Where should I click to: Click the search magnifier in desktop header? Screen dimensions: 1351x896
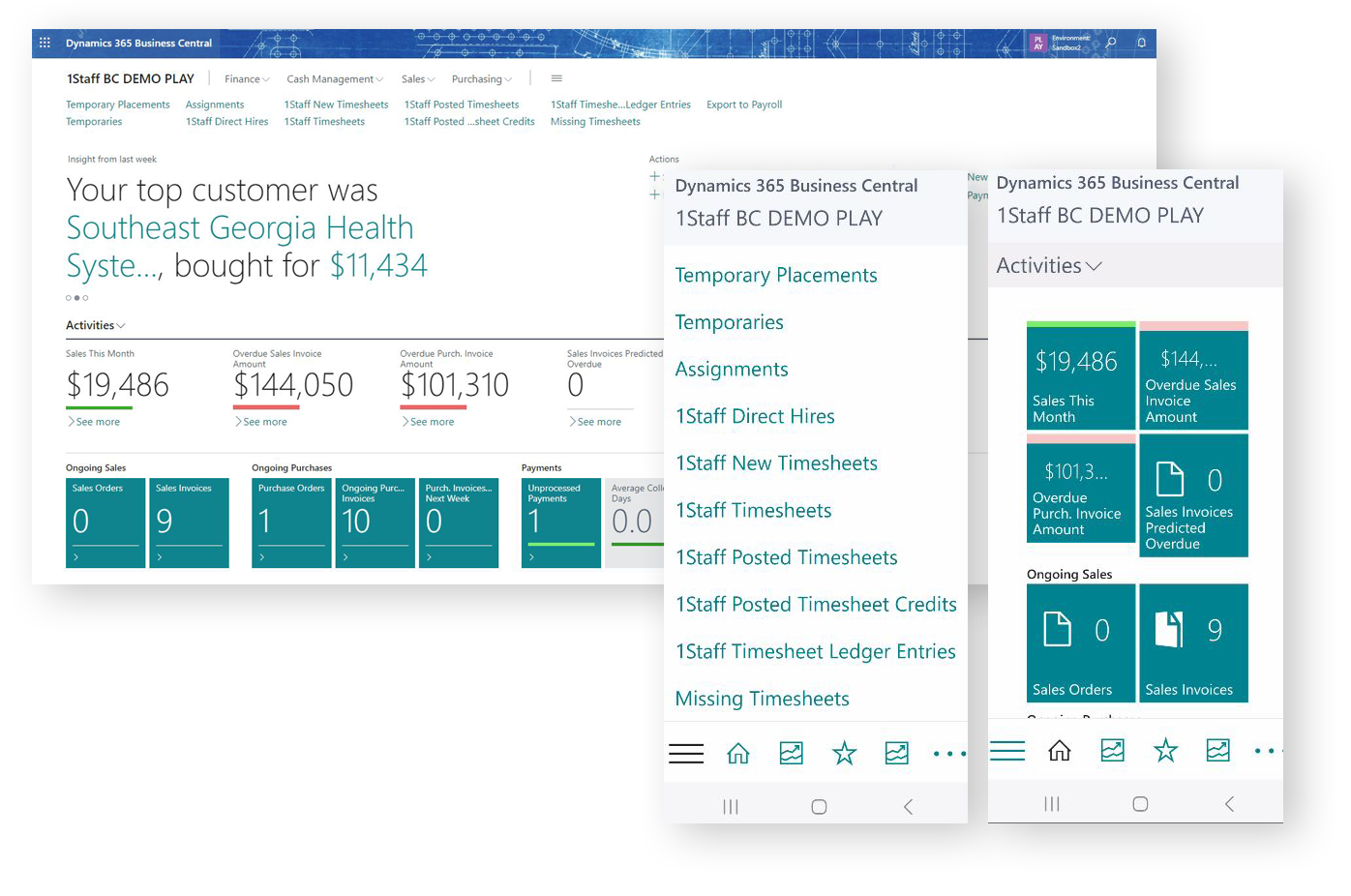pyautogui.click(x=1111, y=43)
